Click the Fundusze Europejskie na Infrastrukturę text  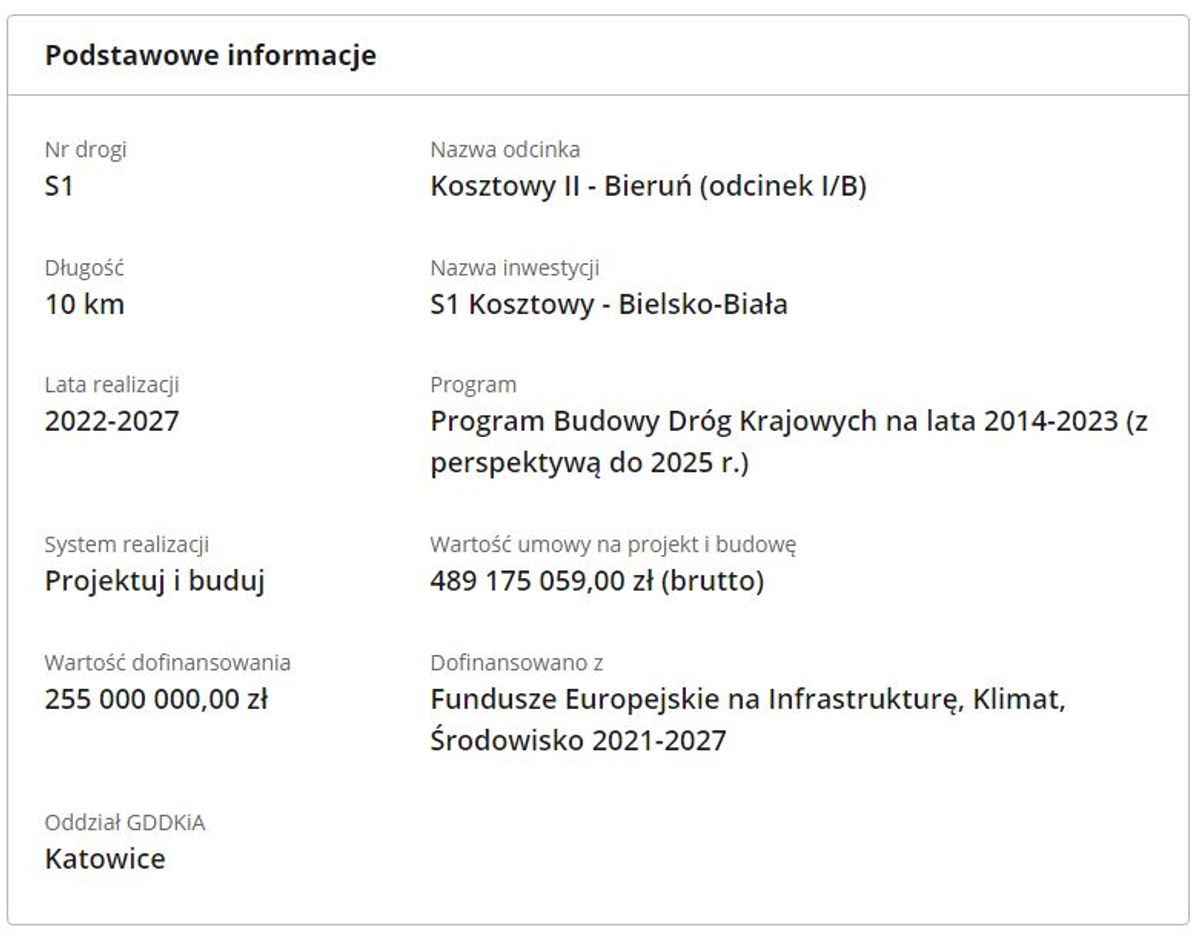pyautogui.click(x=748, y=699)
